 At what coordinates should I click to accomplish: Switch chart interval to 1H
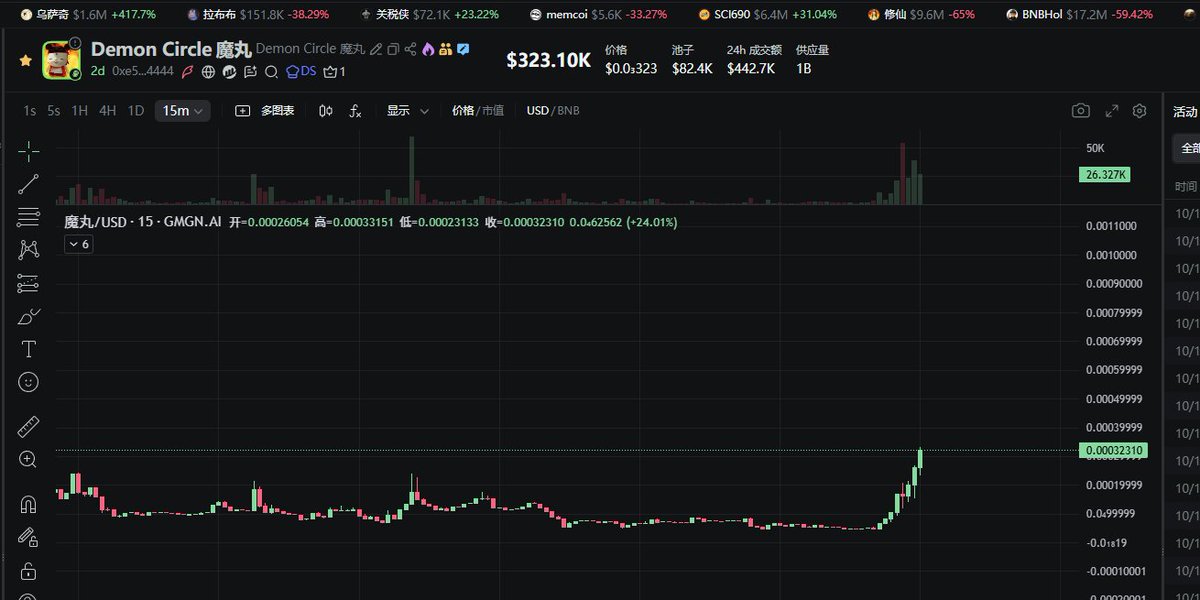(79, 111)
